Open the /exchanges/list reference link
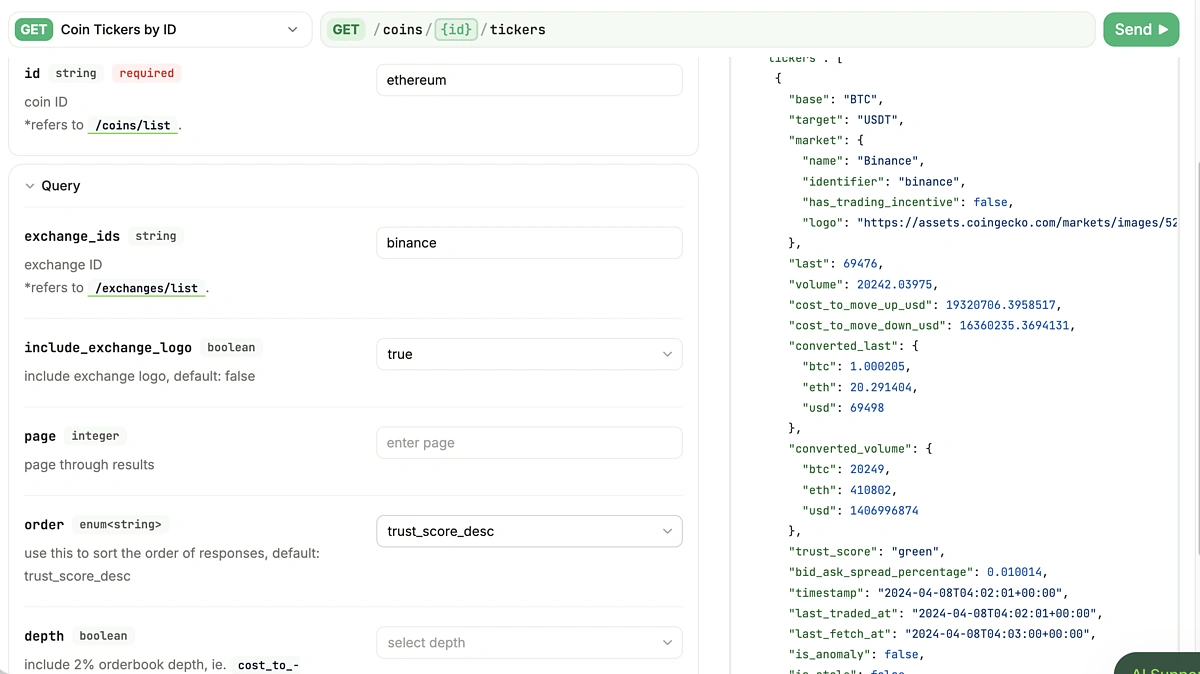Viewport: 1200px width, 674px height. [x=146, y=288]
